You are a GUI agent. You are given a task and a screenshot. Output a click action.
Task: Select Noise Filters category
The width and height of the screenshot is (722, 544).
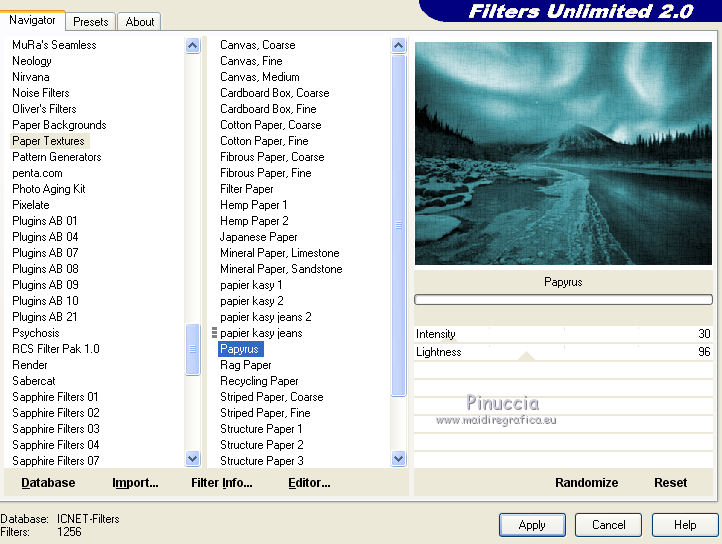(x=41, y=93)
